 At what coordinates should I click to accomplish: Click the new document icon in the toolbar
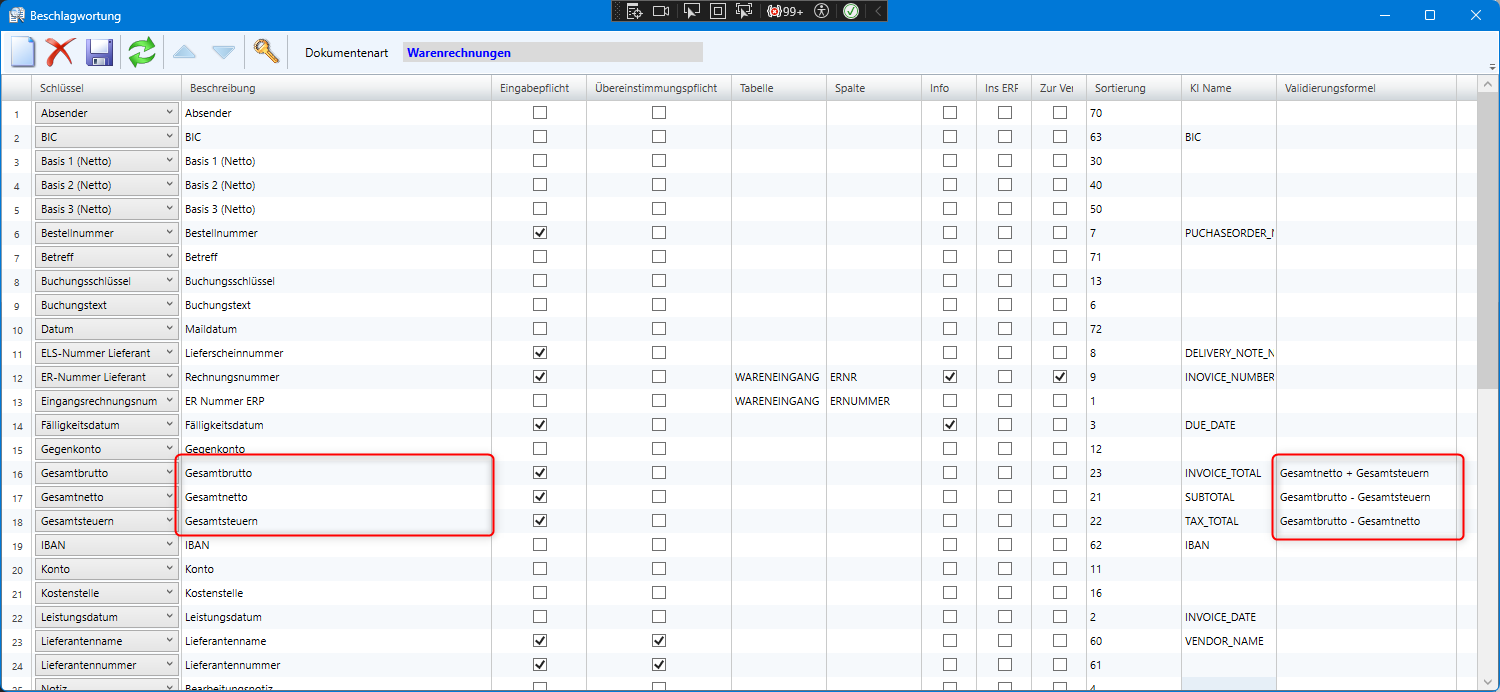pos(24,52)
